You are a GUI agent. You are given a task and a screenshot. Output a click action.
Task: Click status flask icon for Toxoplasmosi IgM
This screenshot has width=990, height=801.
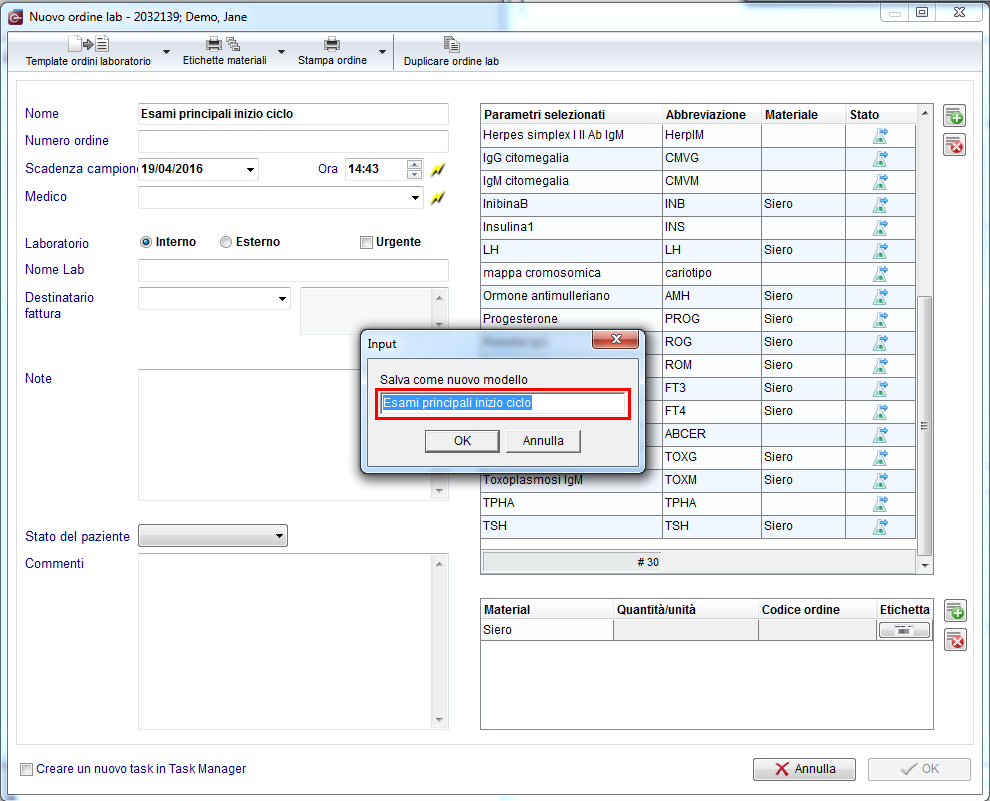[x=880, y=480]
